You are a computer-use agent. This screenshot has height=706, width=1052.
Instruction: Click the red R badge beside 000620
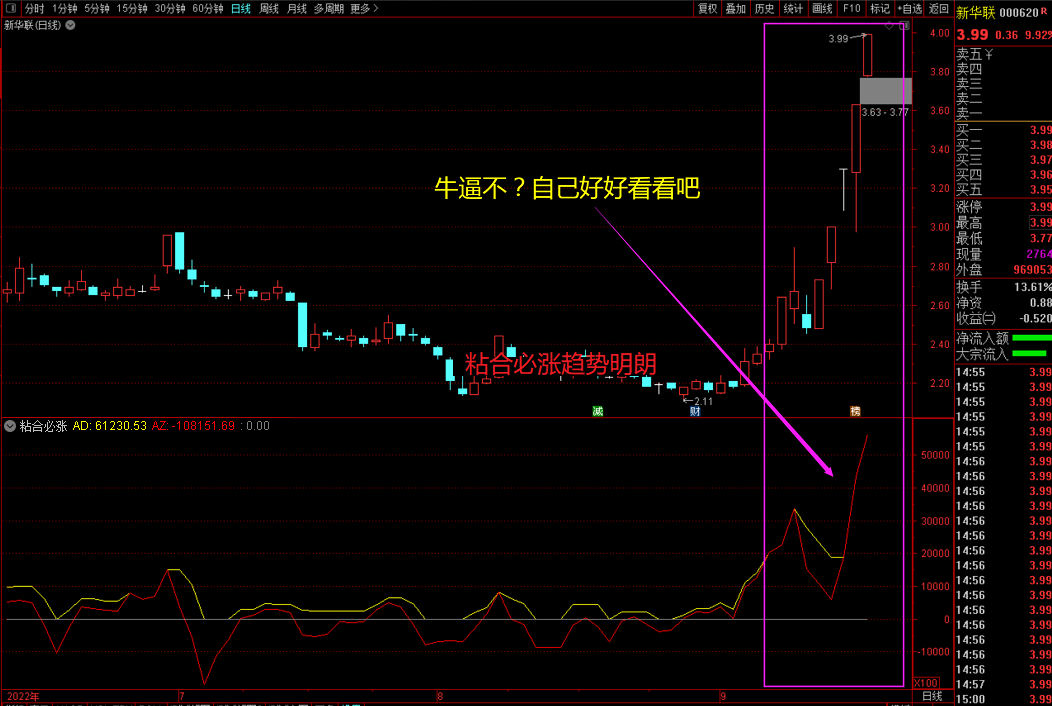pyautogui.click(x=1044, y=11)
